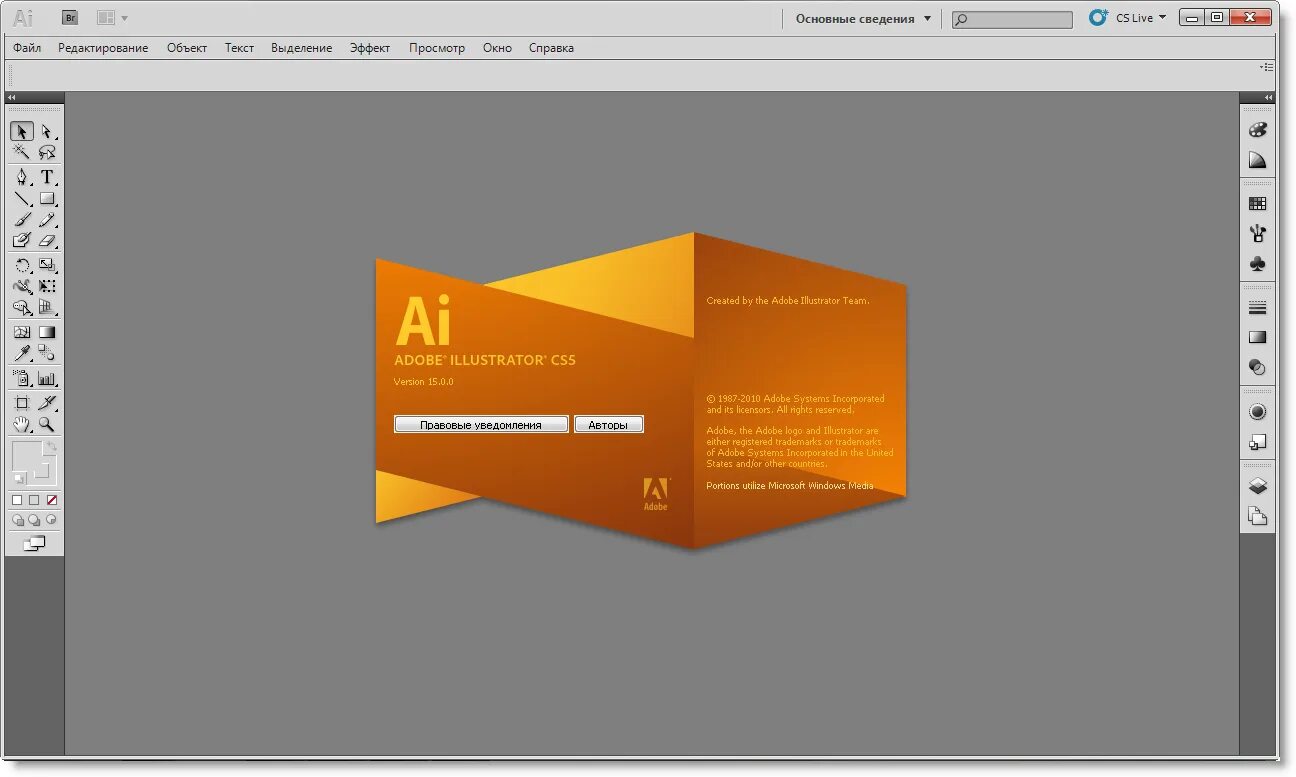Open the Graphic Styles panel
This screenshot has width=1296, height=777.
(1258, 441)
